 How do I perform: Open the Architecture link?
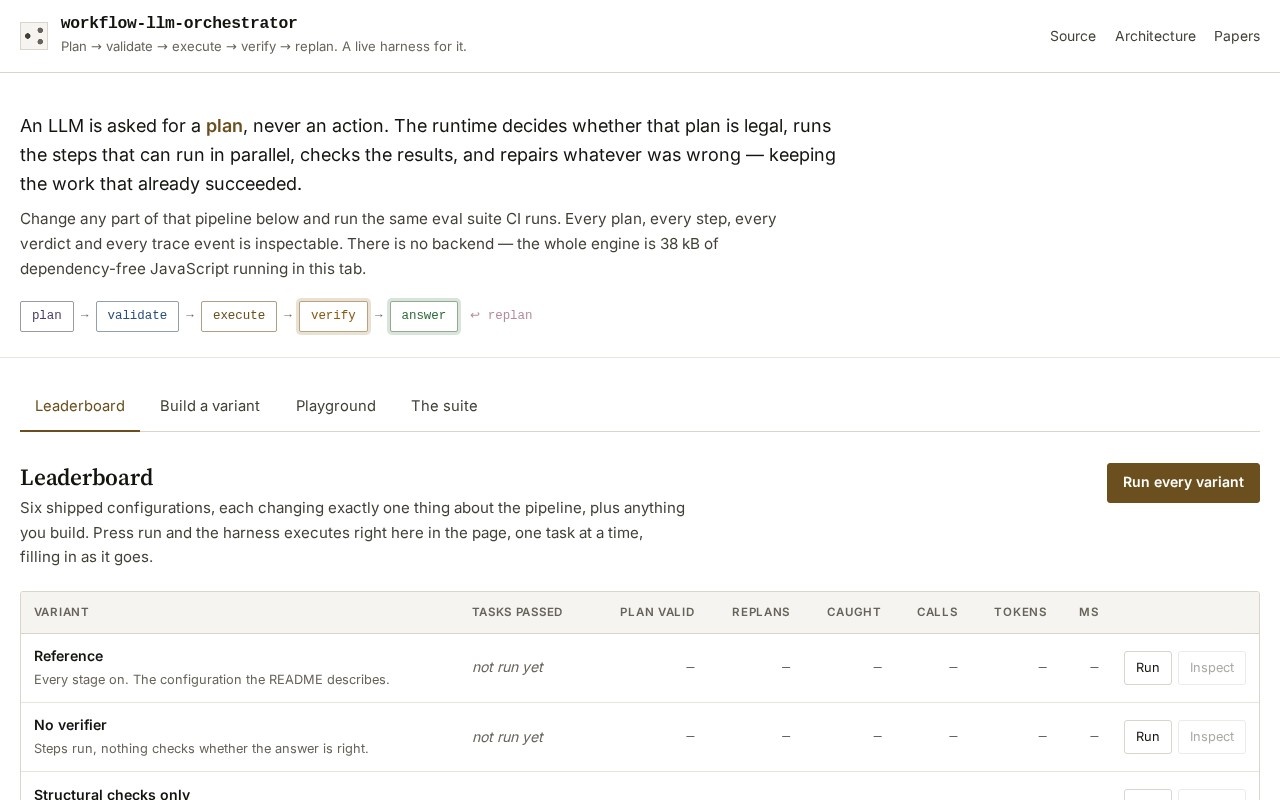point(1155,36)
